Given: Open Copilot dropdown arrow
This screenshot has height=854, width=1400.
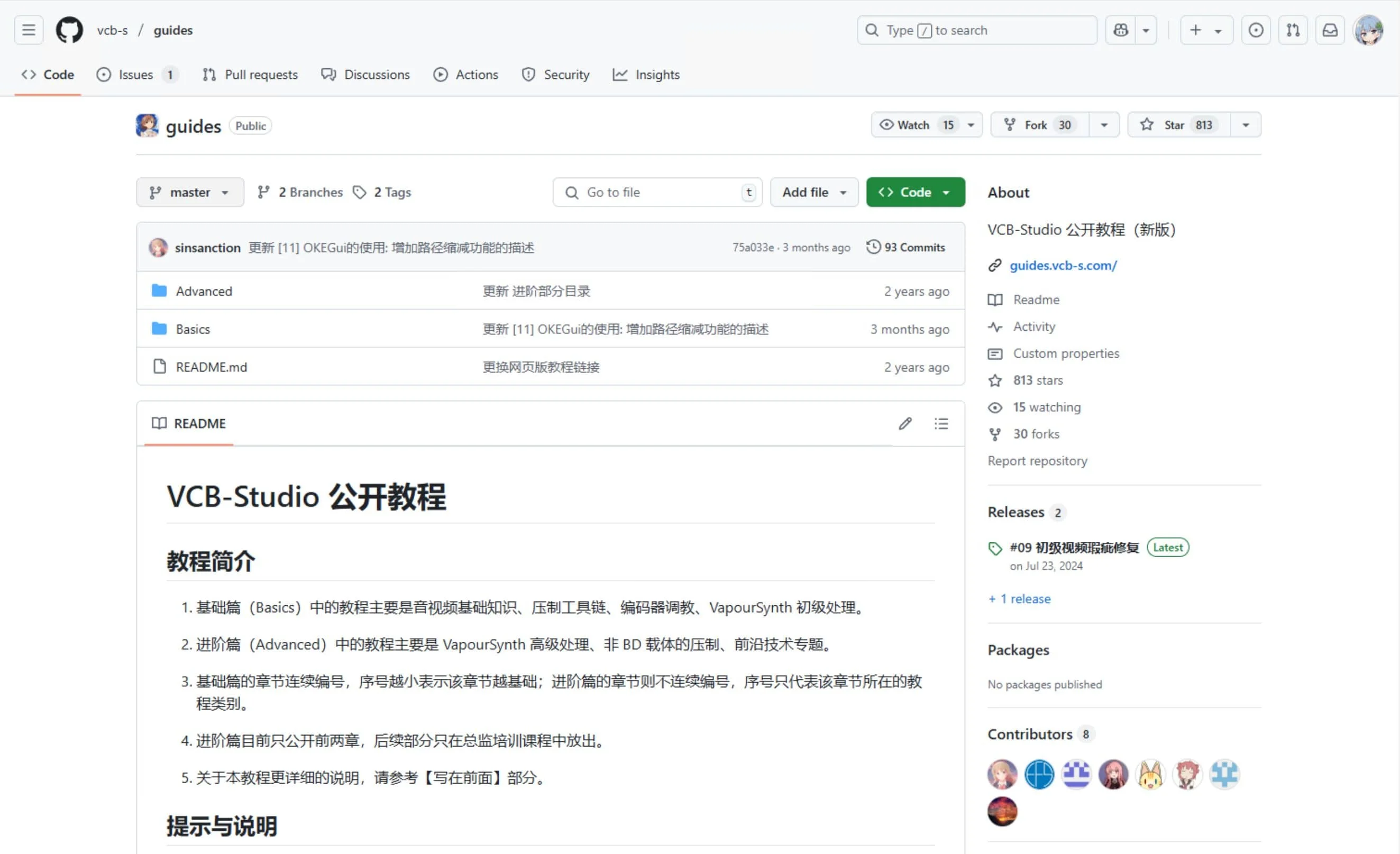Looking at the screenshot, I should click(x=1146, y=30).
